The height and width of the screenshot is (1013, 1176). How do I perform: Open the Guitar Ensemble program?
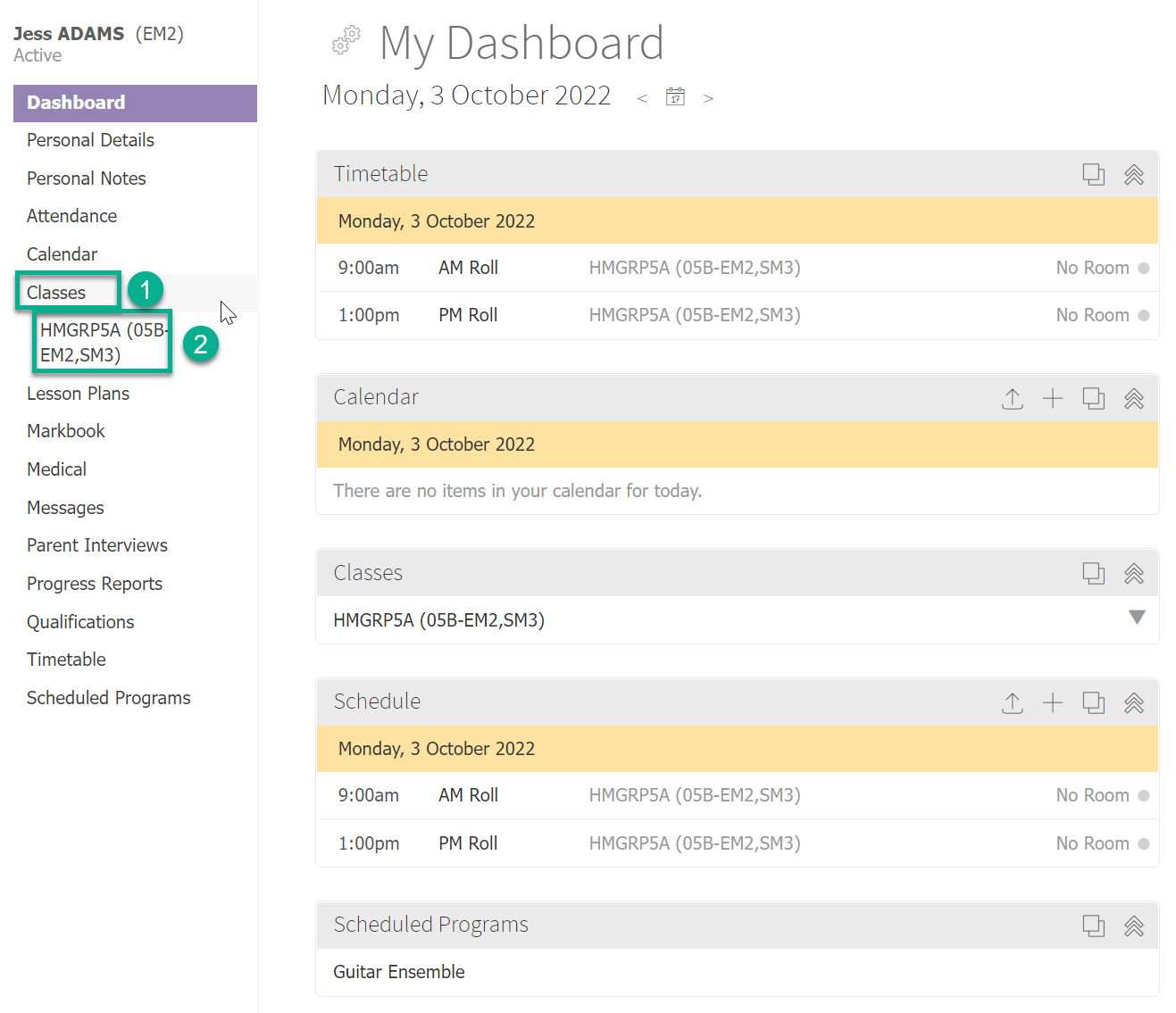[x=399, y=972]
